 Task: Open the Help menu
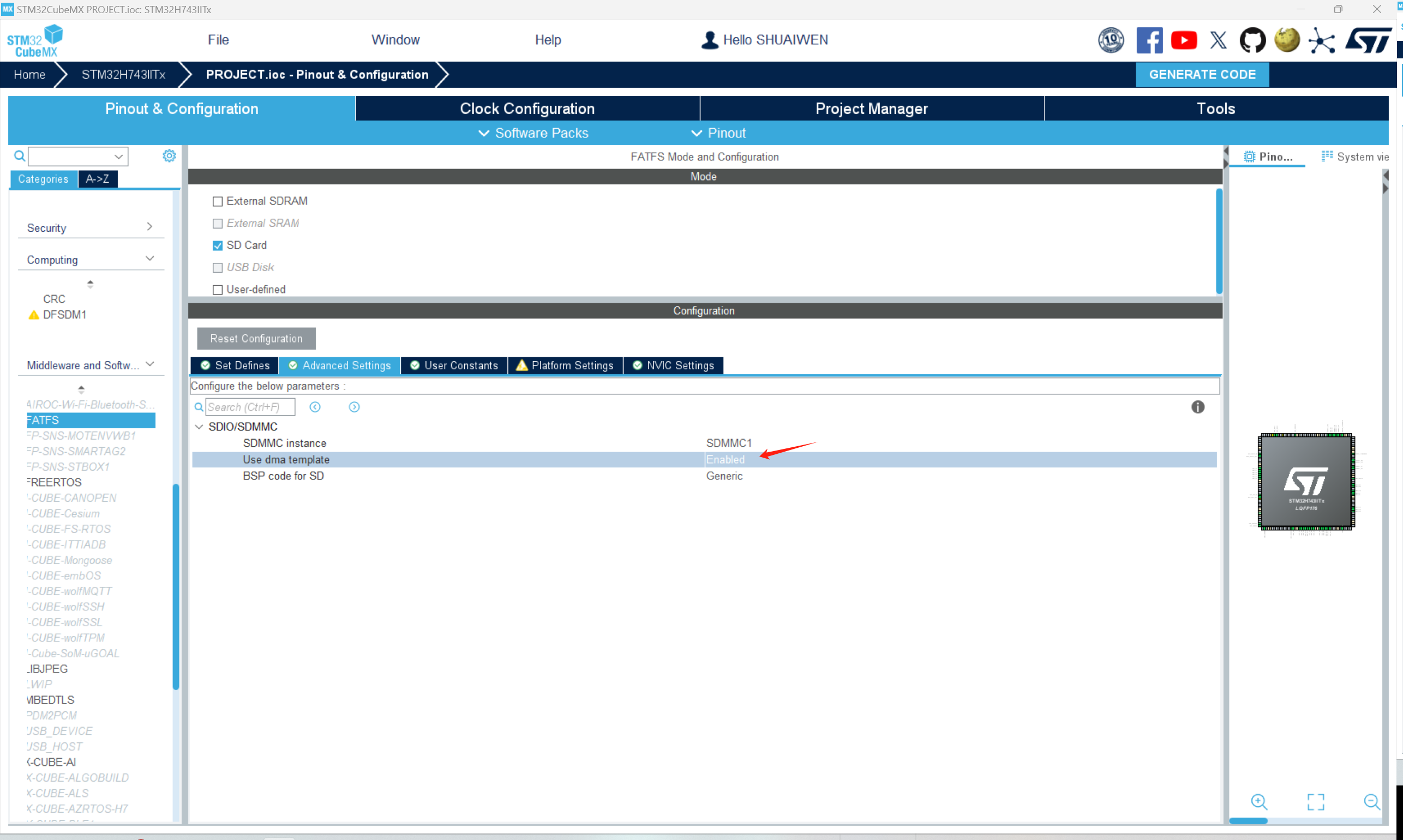[547, 40]
